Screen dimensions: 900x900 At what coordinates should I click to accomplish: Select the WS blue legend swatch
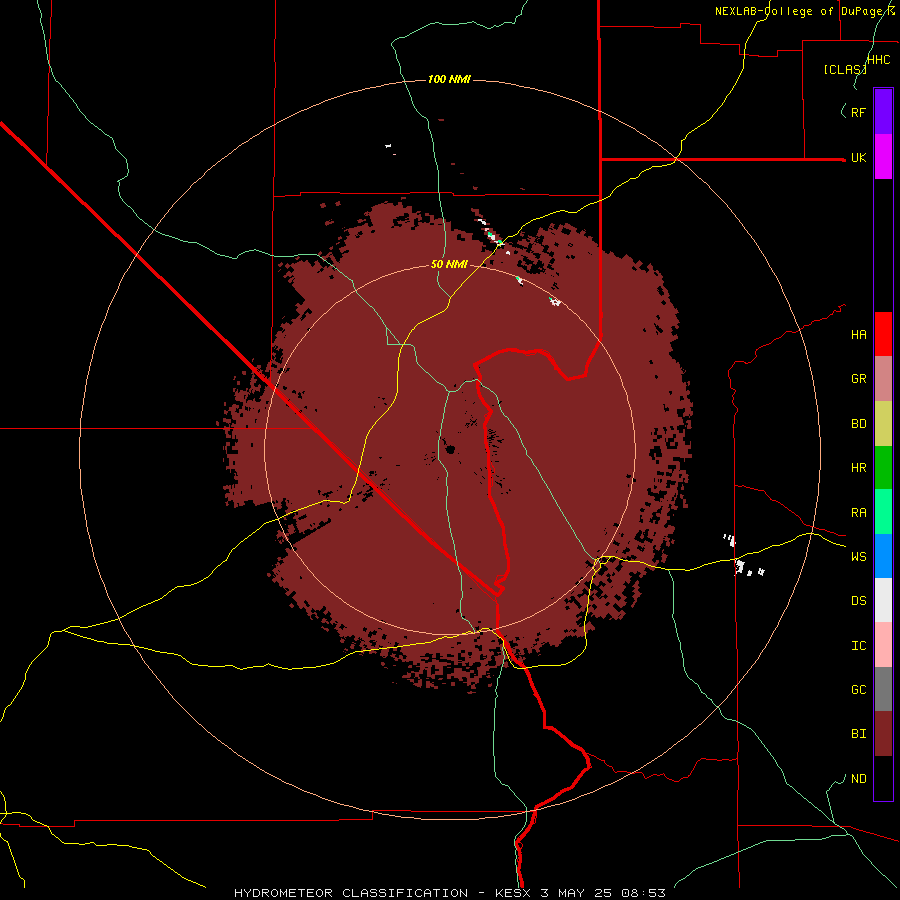point(883,556)
